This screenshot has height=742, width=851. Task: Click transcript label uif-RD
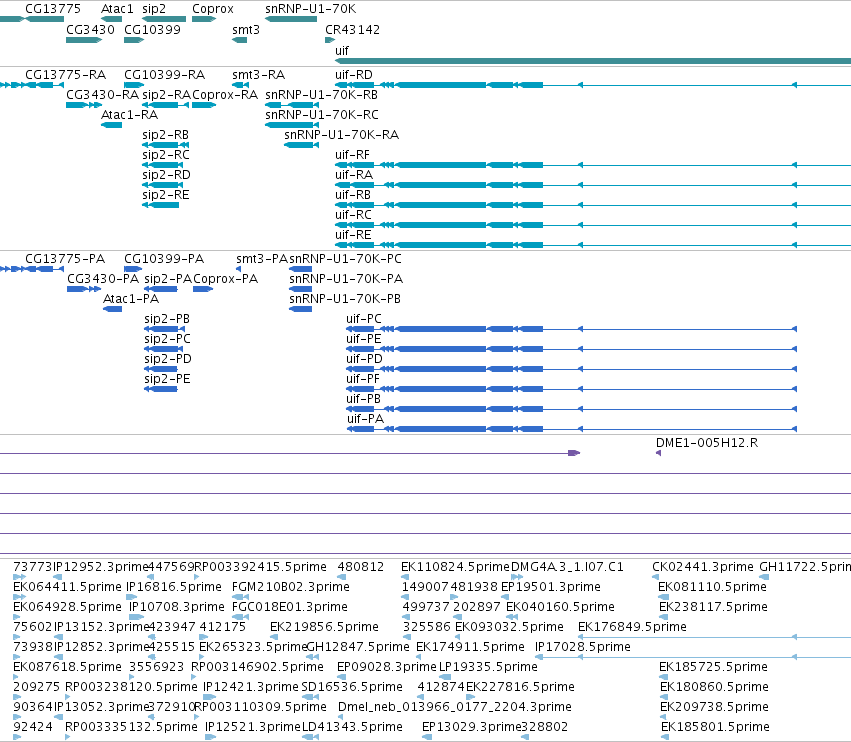[354, 74]
